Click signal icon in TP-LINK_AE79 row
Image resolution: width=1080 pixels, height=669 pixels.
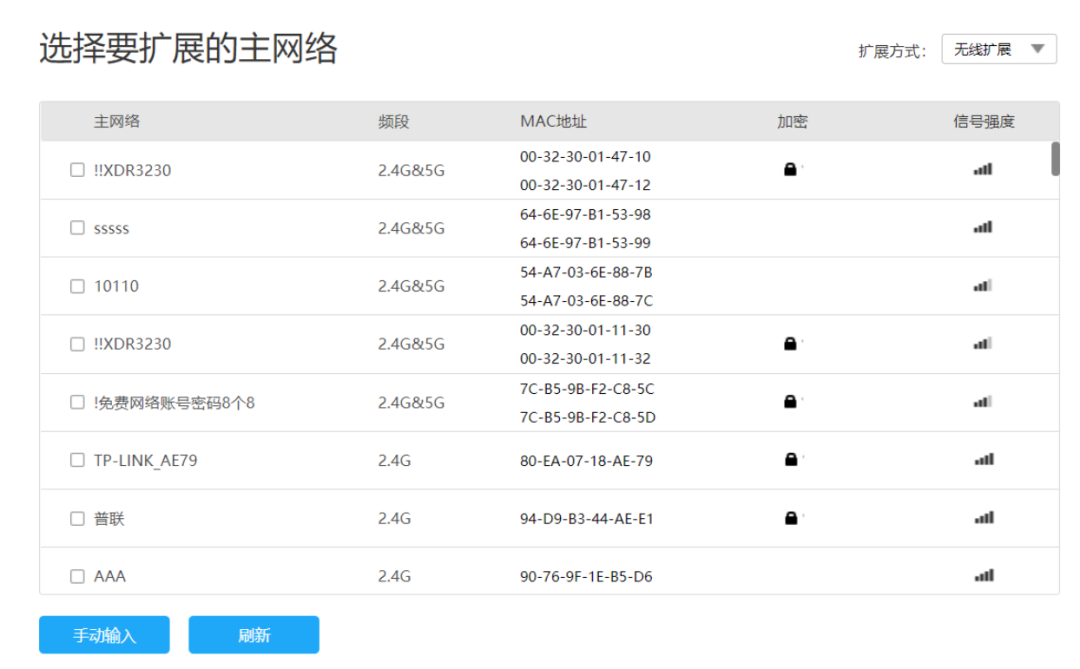tap(983, 460)
